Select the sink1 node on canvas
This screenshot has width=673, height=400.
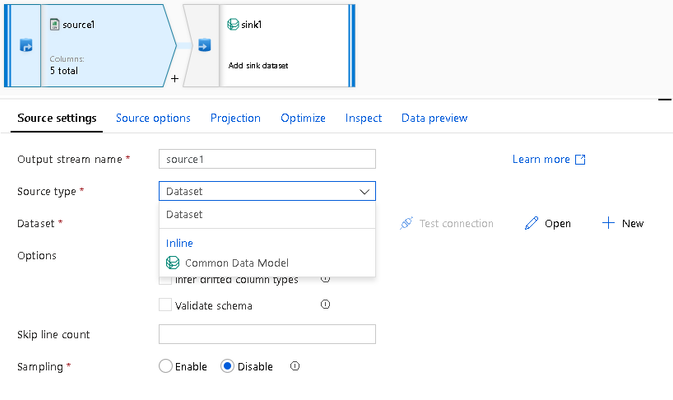pyautogui.click(x=269, y=45)
